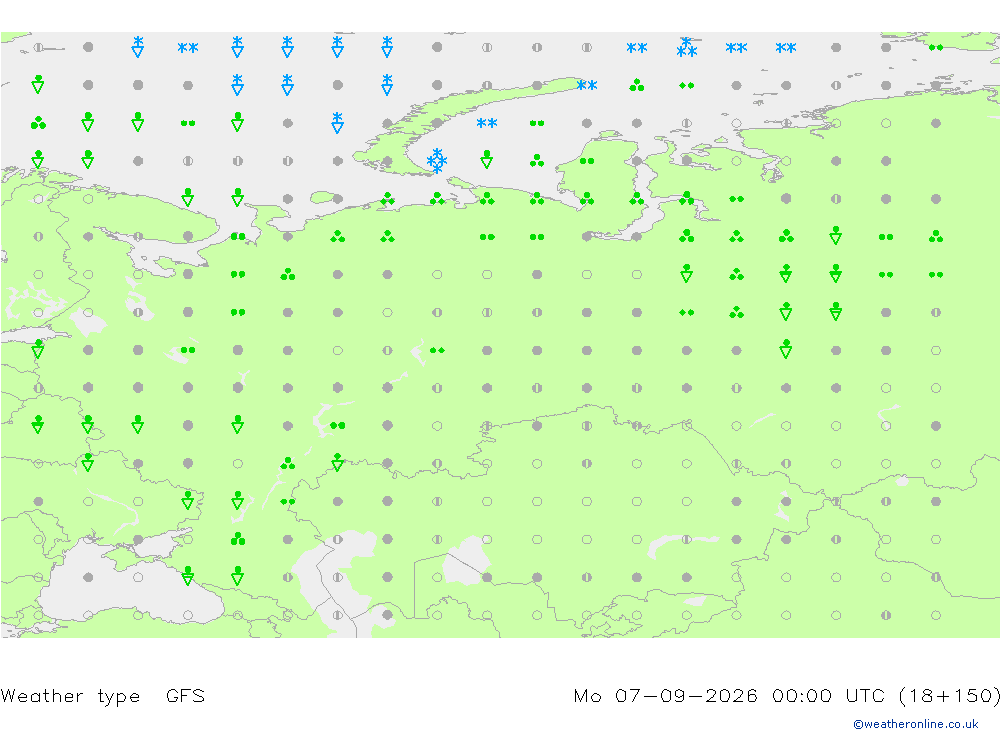Select the triple-snowflake cluster symbol in top row
Screen dimensions: 1000x733
(687, 48)
